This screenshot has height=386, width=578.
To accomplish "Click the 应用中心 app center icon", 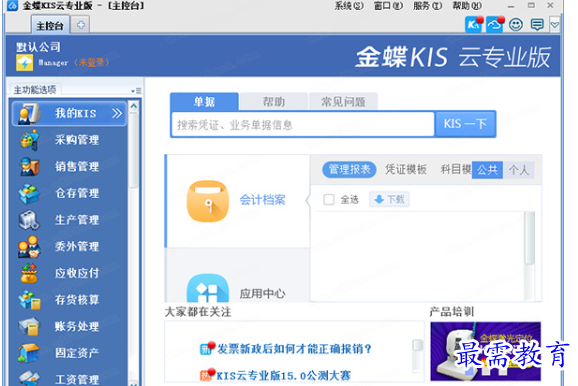I will pos(208,288).
